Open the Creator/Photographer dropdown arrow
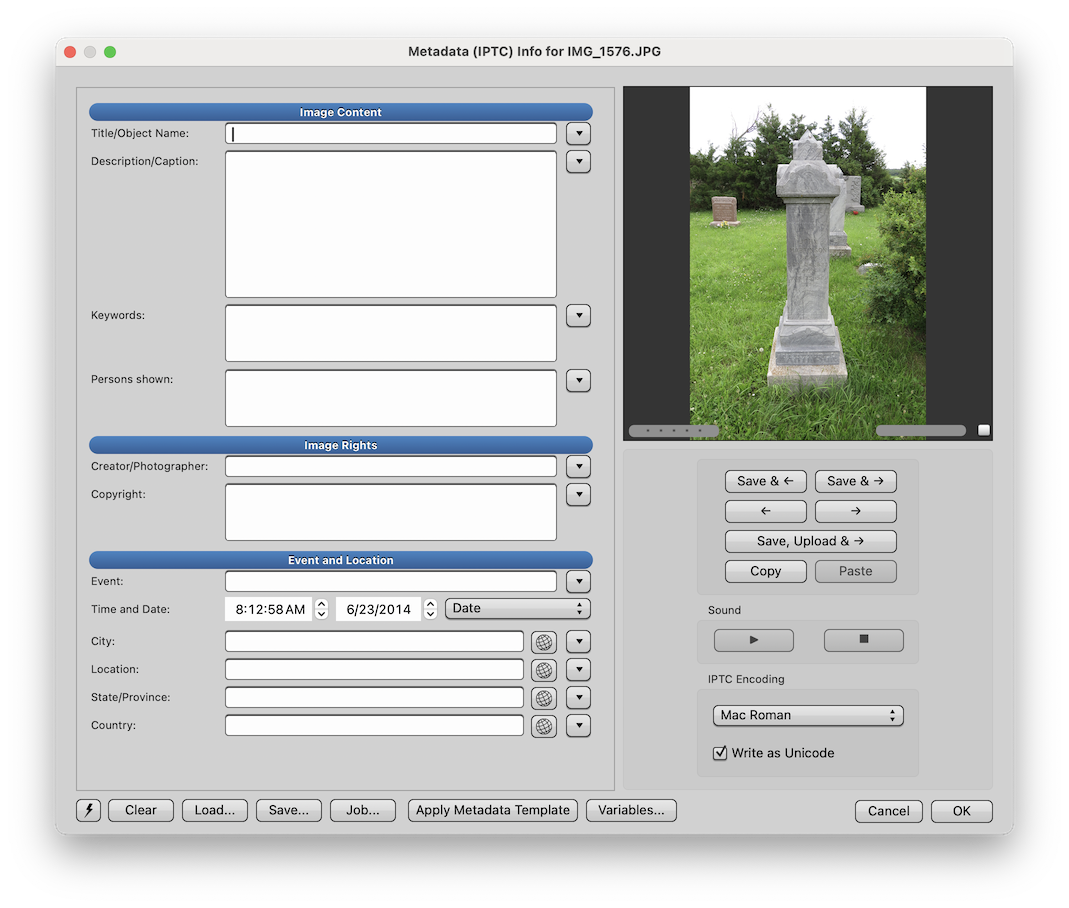 578,467
